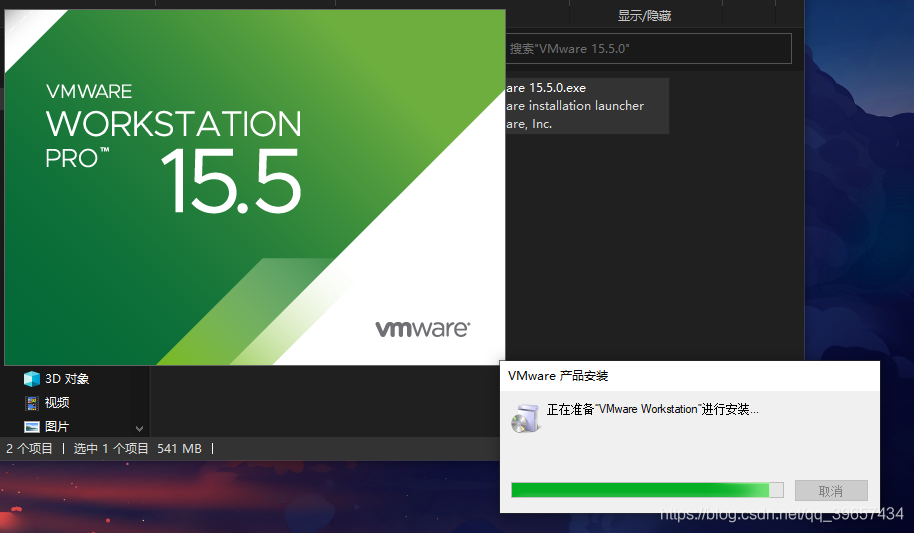Click the "are installation launcher" description text

tap(575, 106)
